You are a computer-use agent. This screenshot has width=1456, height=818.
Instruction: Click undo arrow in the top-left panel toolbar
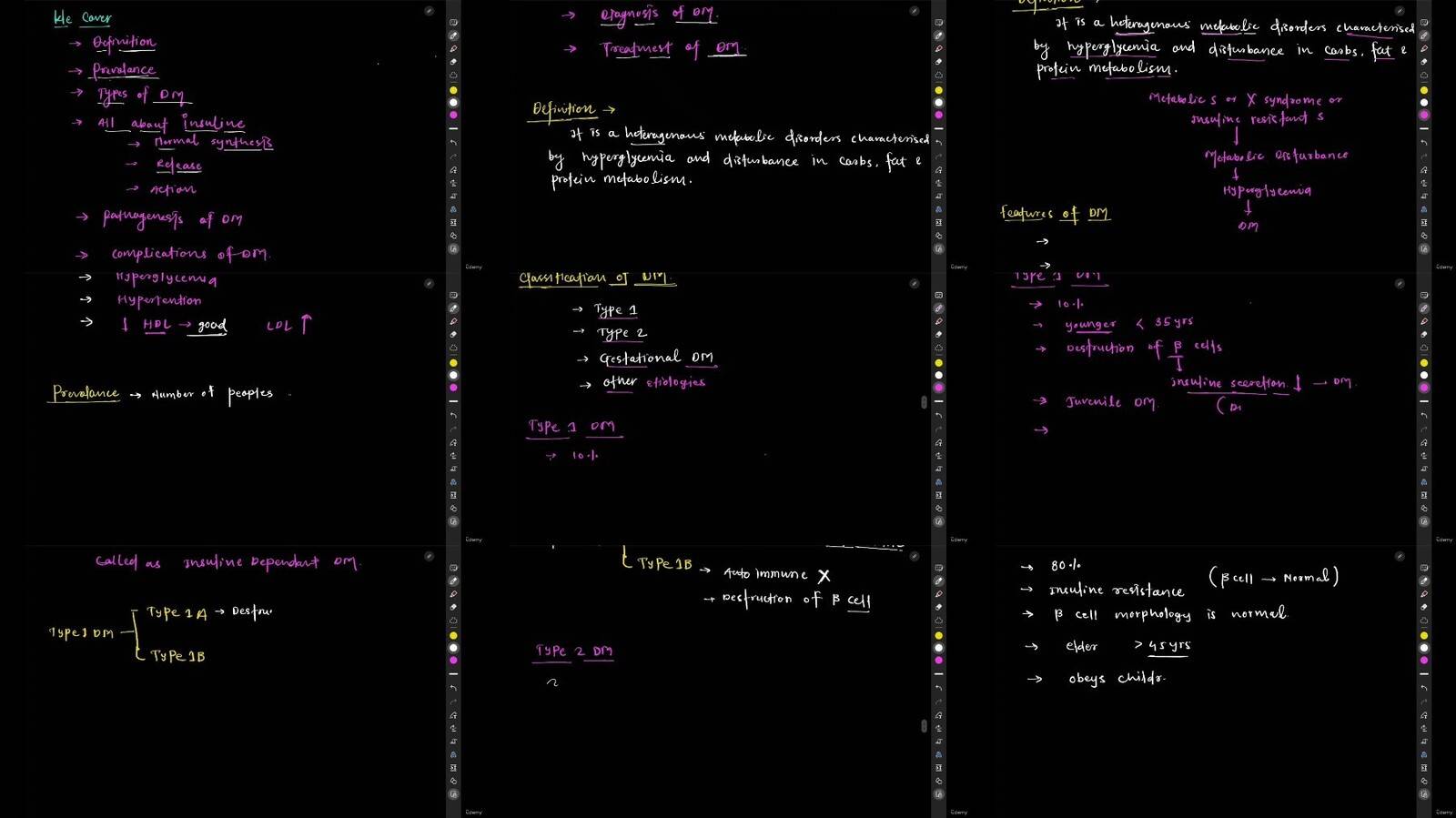point(453,143)
